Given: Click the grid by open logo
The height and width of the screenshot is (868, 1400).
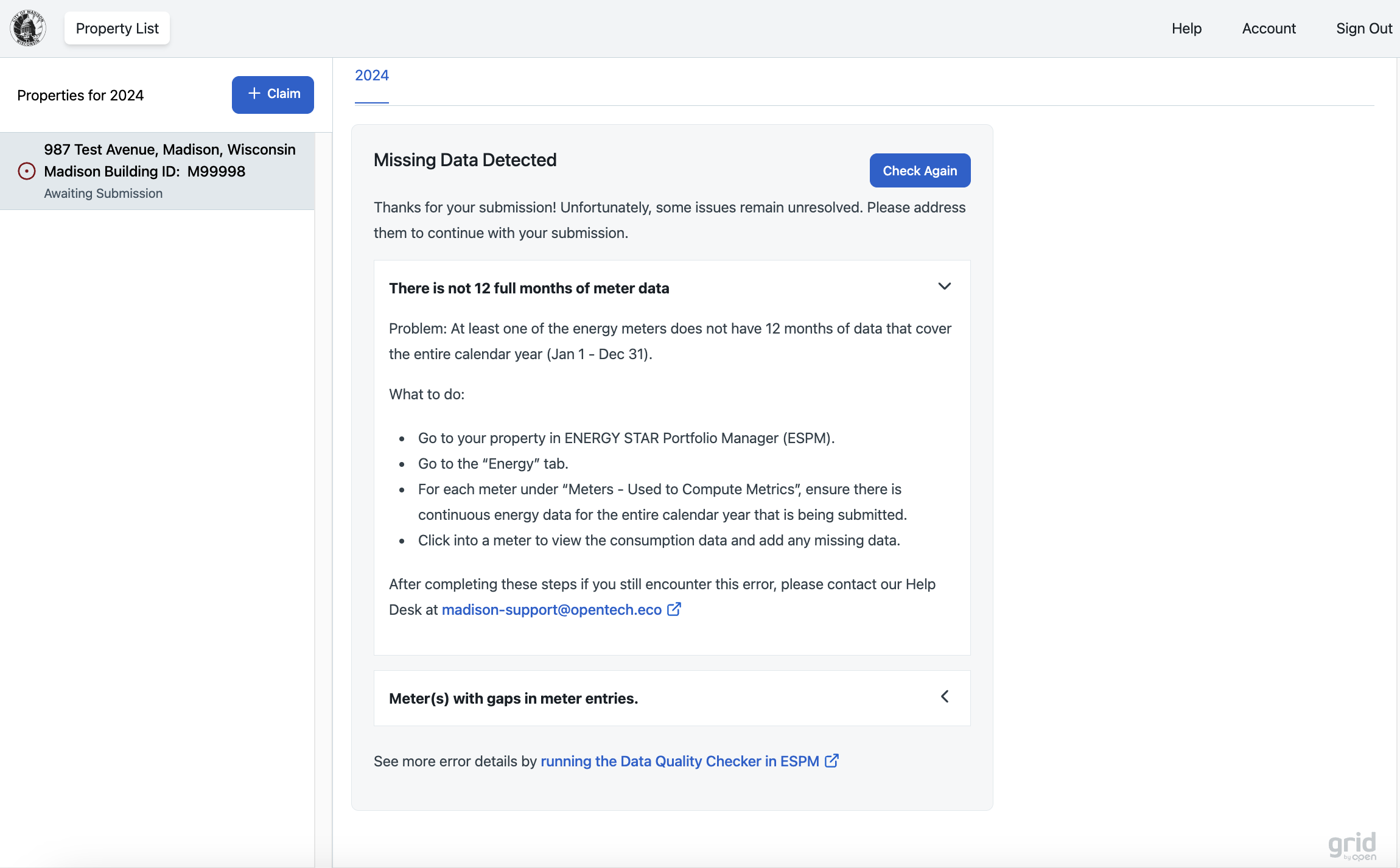Looking at the screenshot, I should tap(1352, 845).
